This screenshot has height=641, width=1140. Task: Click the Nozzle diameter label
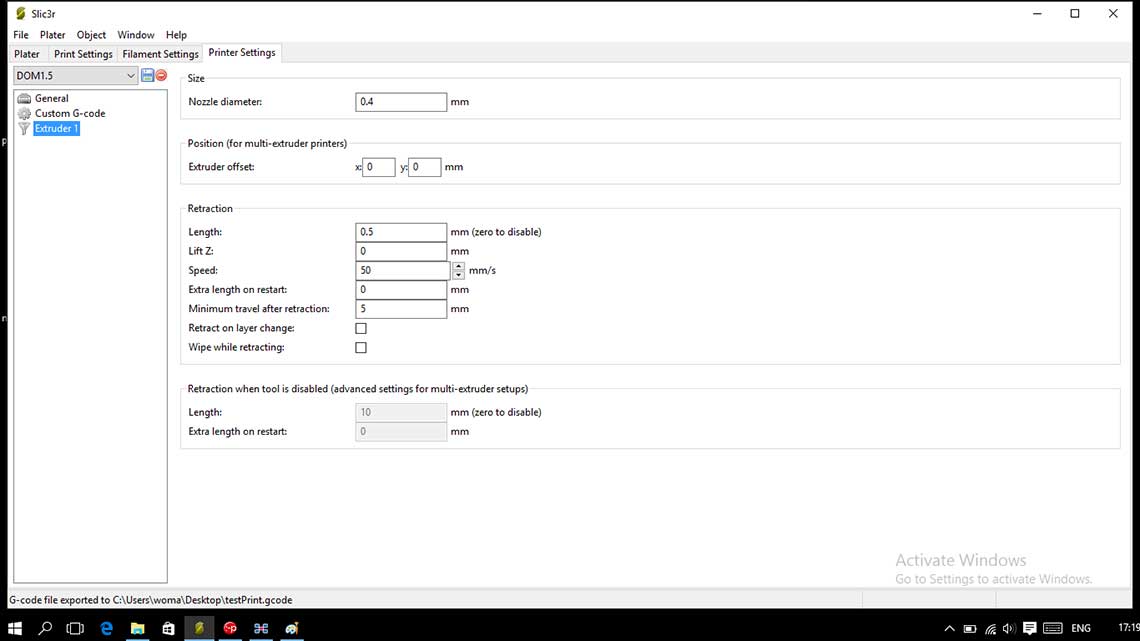(x=225, y=102)
